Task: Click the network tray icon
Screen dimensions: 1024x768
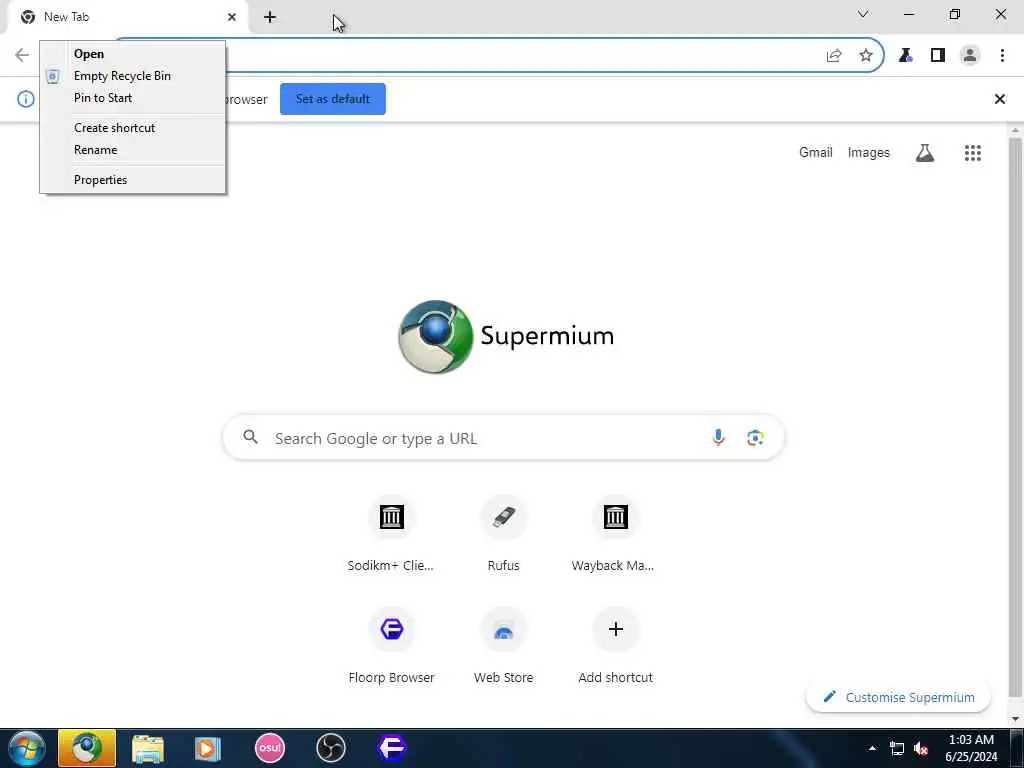Action: 897,749
